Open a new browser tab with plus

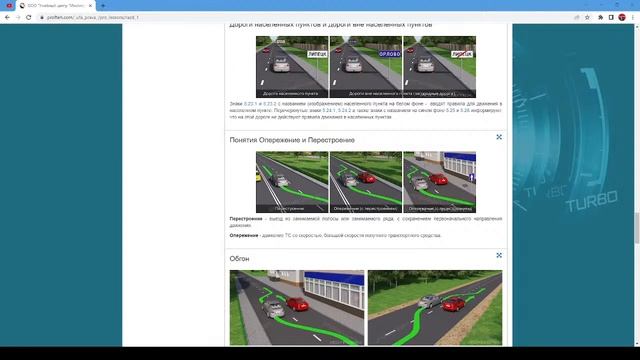coord(103,6)
